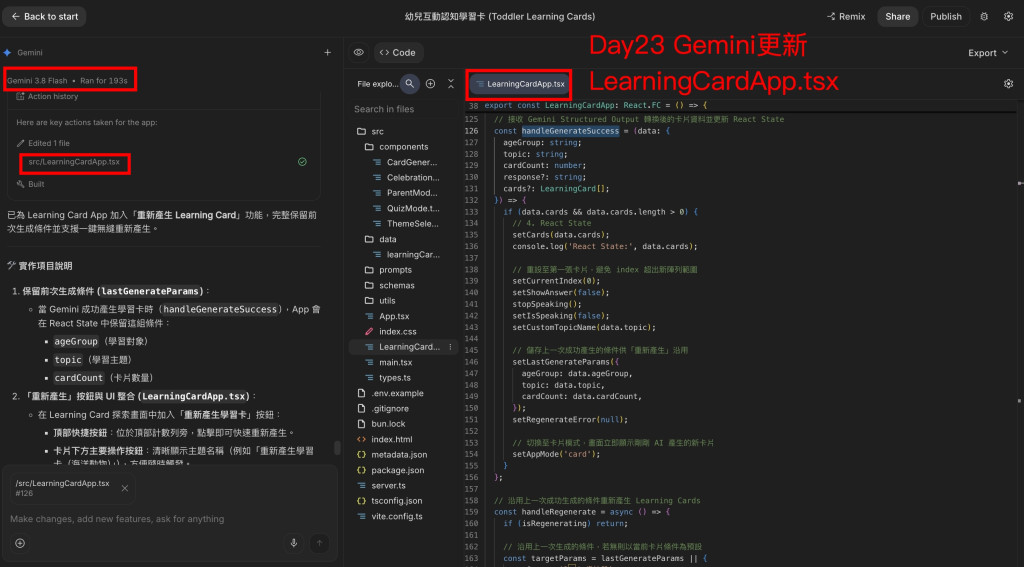Click the green check icon beside edited file
This screenshot has width=1024, height=567.
point(302,162)
